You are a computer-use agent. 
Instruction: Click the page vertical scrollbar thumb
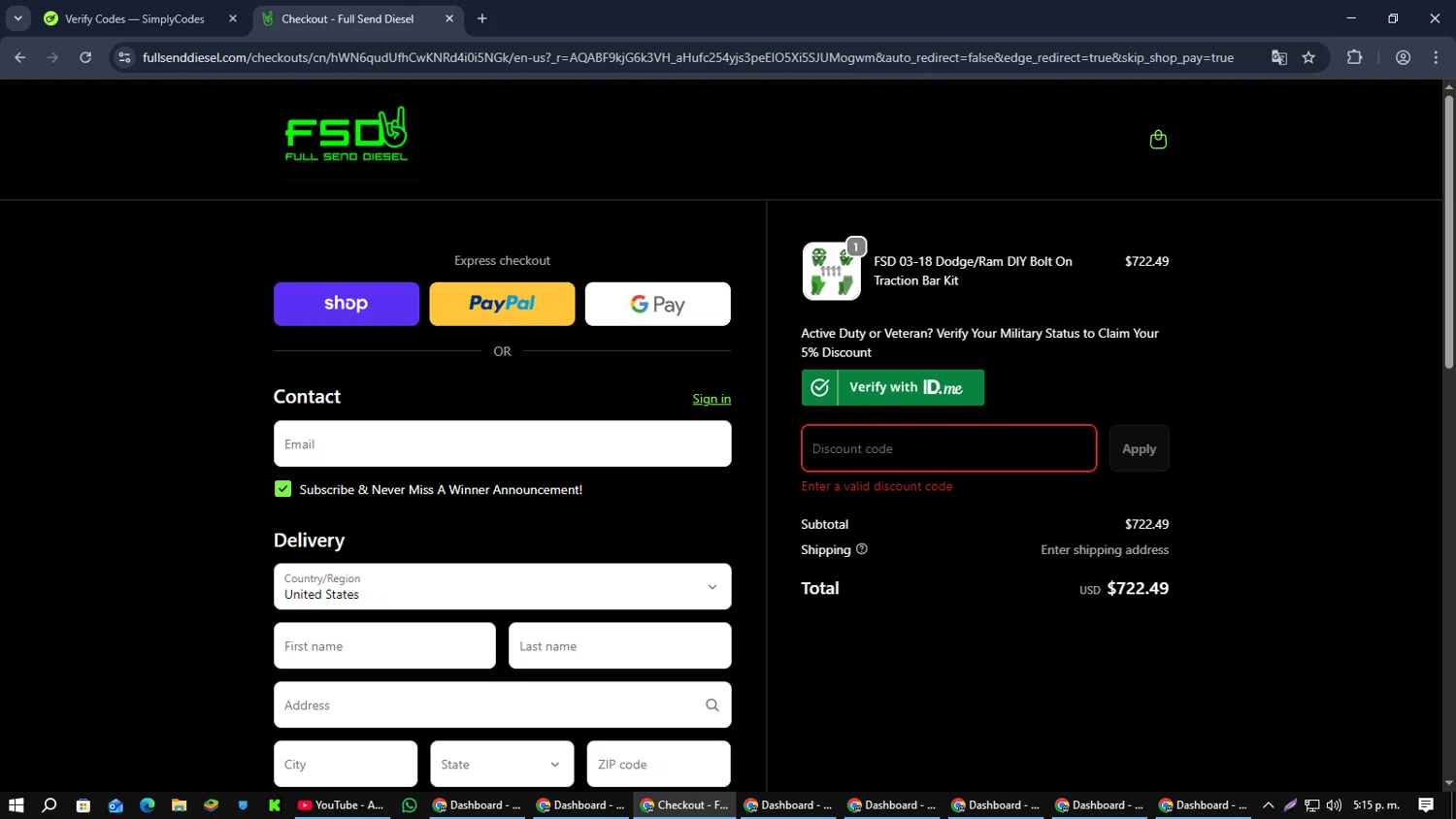click(1449, 231)
